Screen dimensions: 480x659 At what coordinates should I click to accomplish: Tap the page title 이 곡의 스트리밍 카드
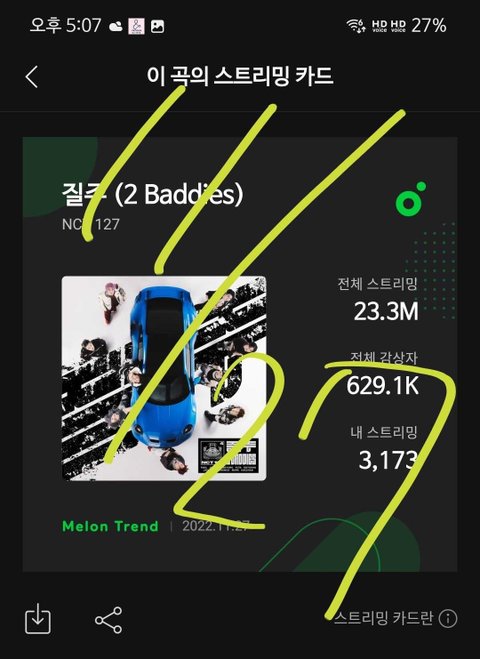pyautogui.click(x=240, y=76)
